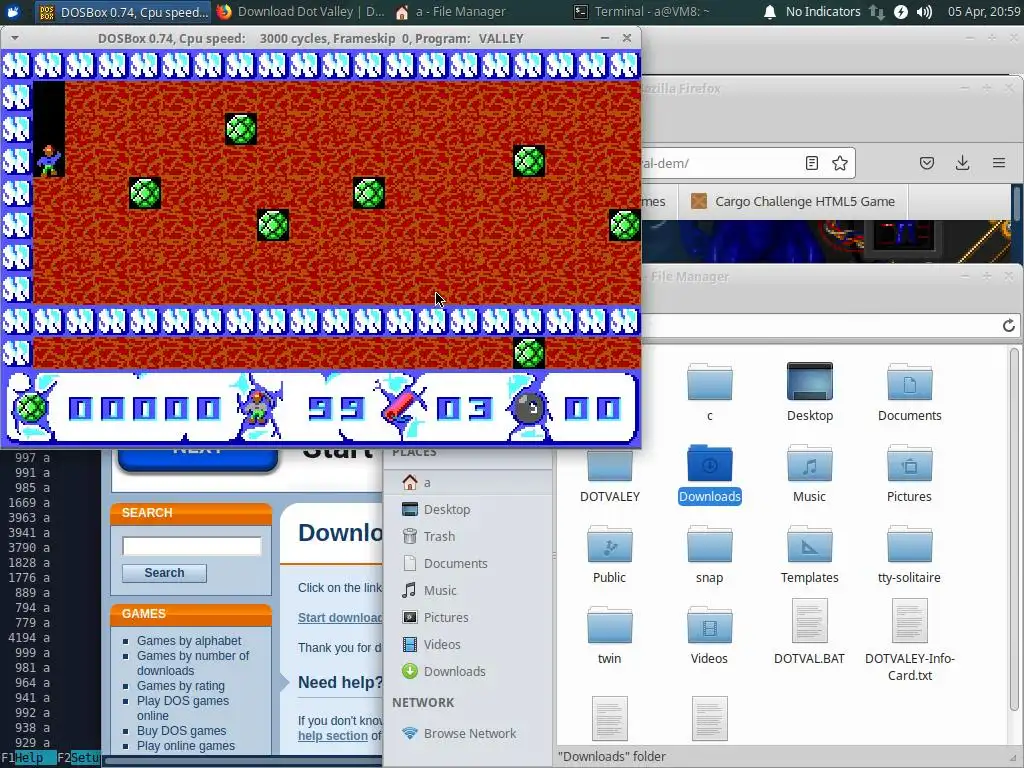Open the power manager icon in panel

[901, 12]
